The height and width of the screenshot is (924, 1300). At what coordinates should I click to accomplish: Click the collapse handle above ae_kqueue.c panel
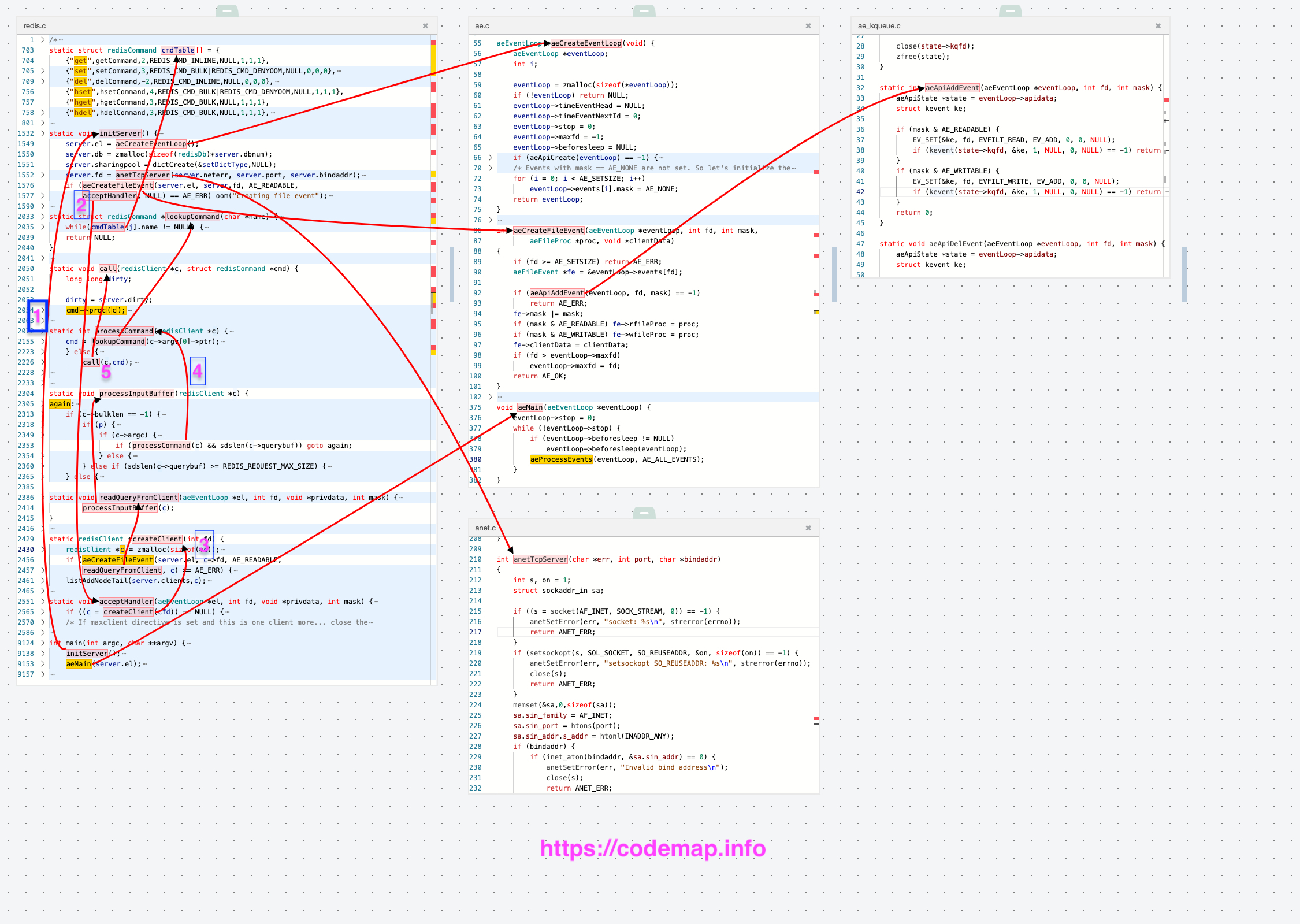point(1010,11)
